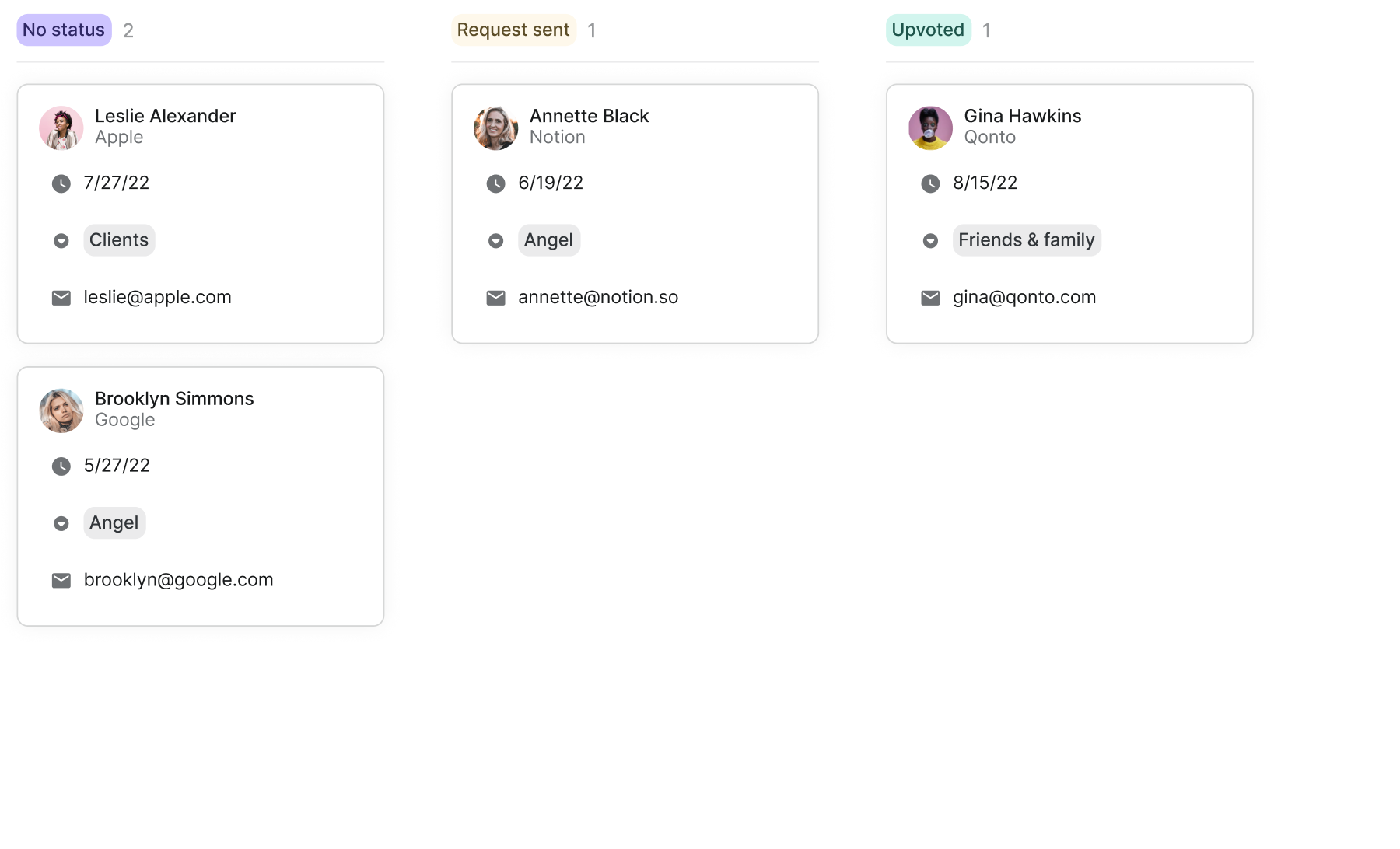
Task: Click the clock icon next to 8/15/22
Action: click(x=930, y=183)
